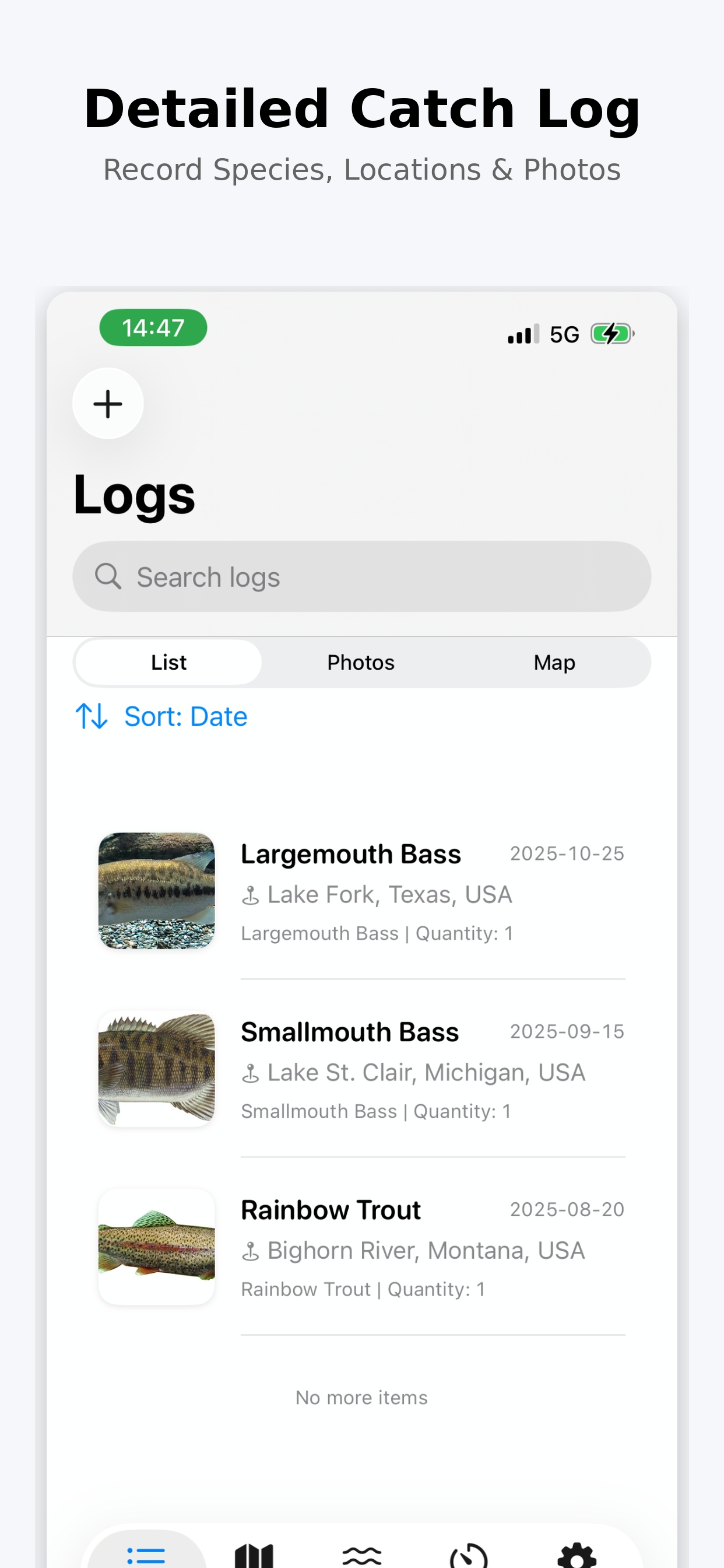724x1568 pixels.
Task: Open the Sort: Date options
Action: (185, 716)
